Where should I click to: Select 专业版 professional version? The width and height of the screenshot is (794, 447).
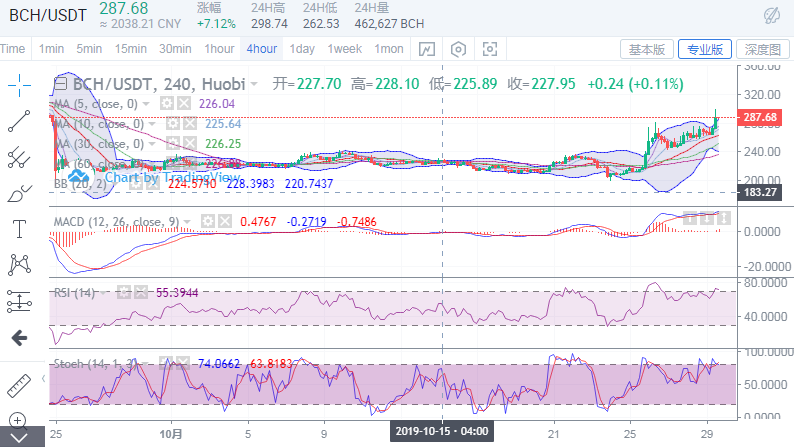[704, 49]
